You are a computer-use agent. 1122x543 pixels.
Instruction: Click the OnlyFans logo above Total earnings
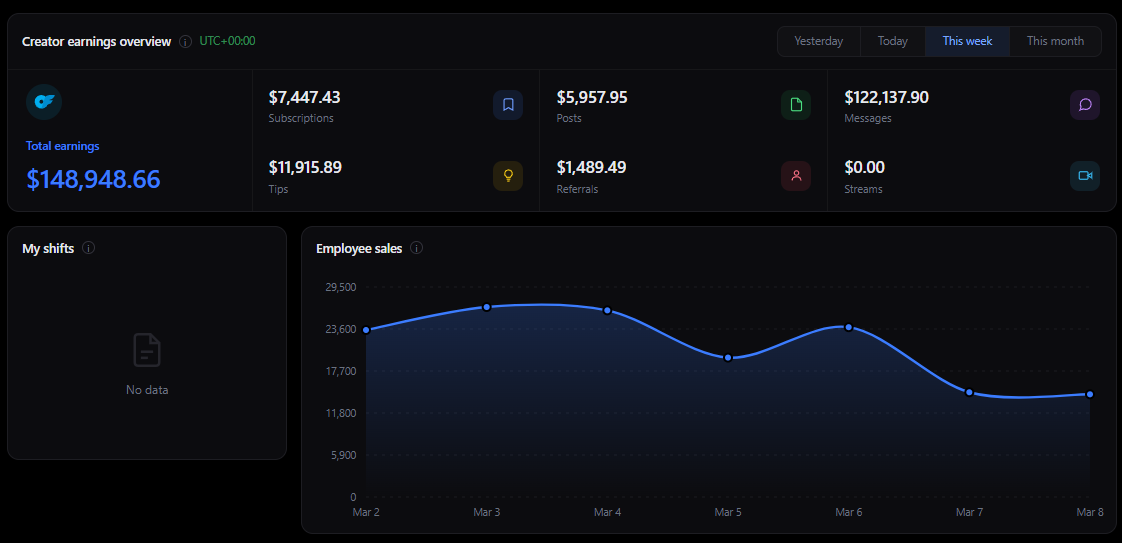(44, 102)
